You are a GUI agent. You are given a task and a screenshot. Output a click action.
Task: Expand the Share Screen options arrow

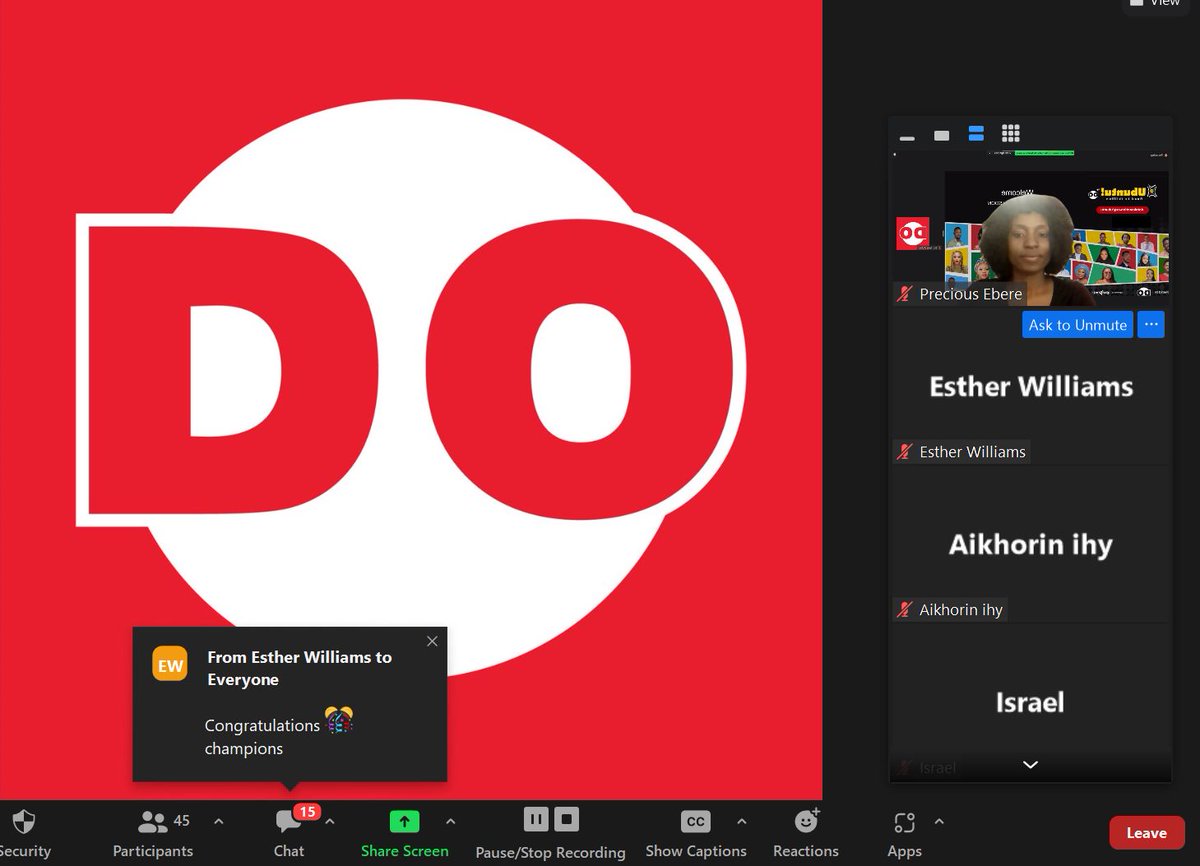pyautogui.click(x=450, y=822)
